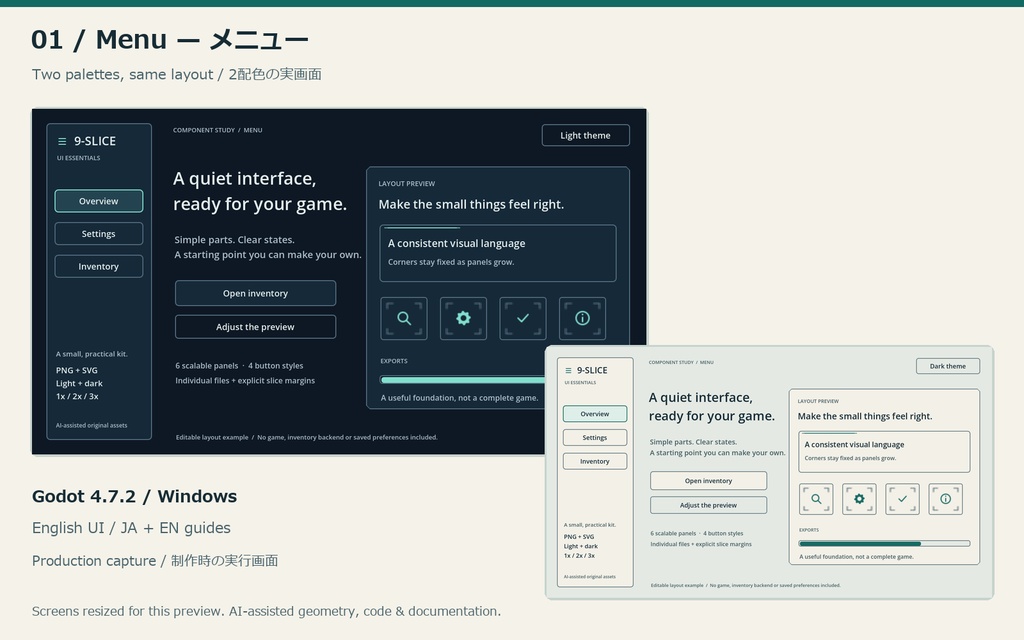Screen dimensions: 1024x640
Task: Open the hamburger menu in dark sidebar
Action: tap(62, 141)
